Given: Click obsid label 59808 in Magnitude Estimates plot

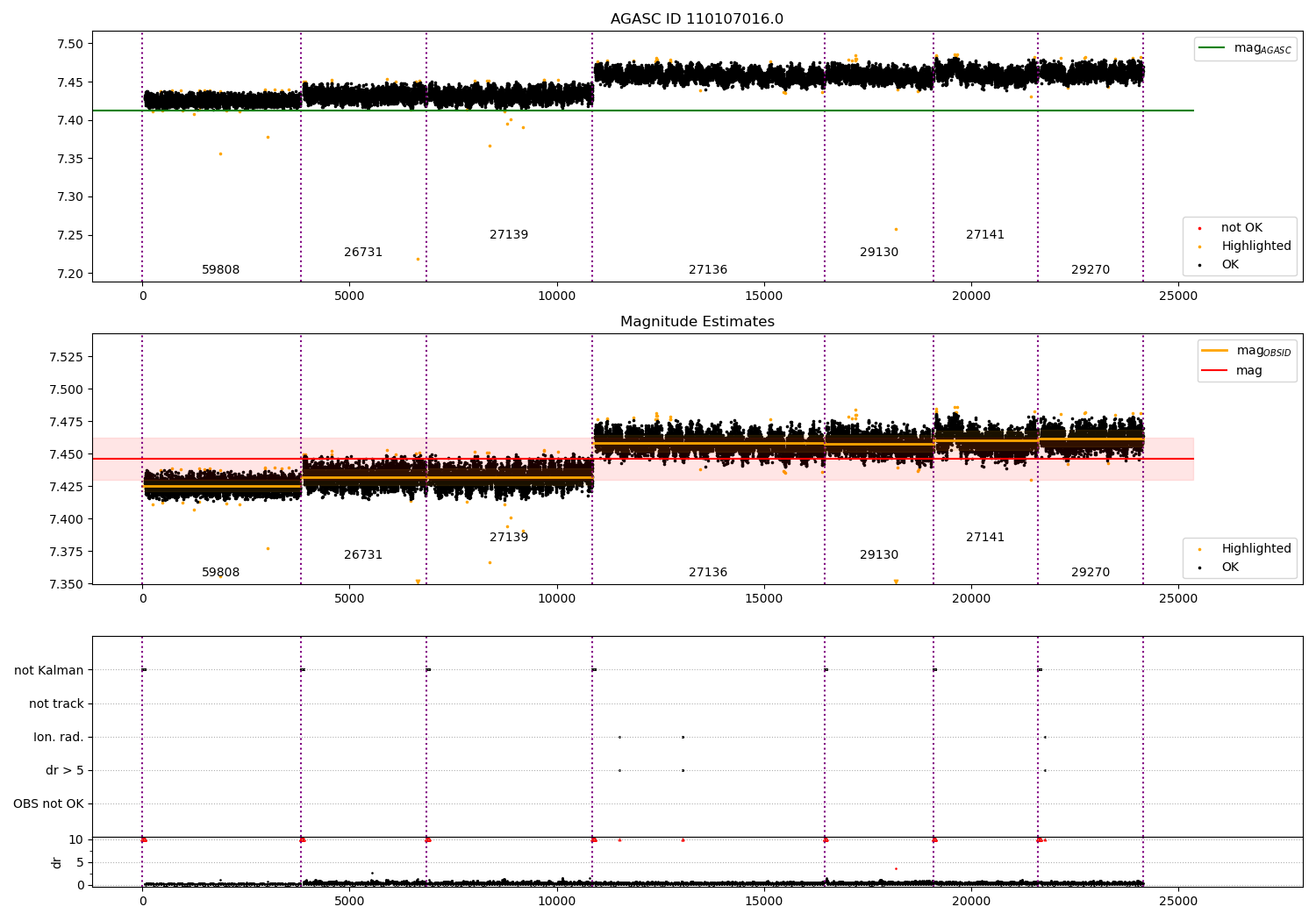Looking at the screenshot, I should click(221, 573).
